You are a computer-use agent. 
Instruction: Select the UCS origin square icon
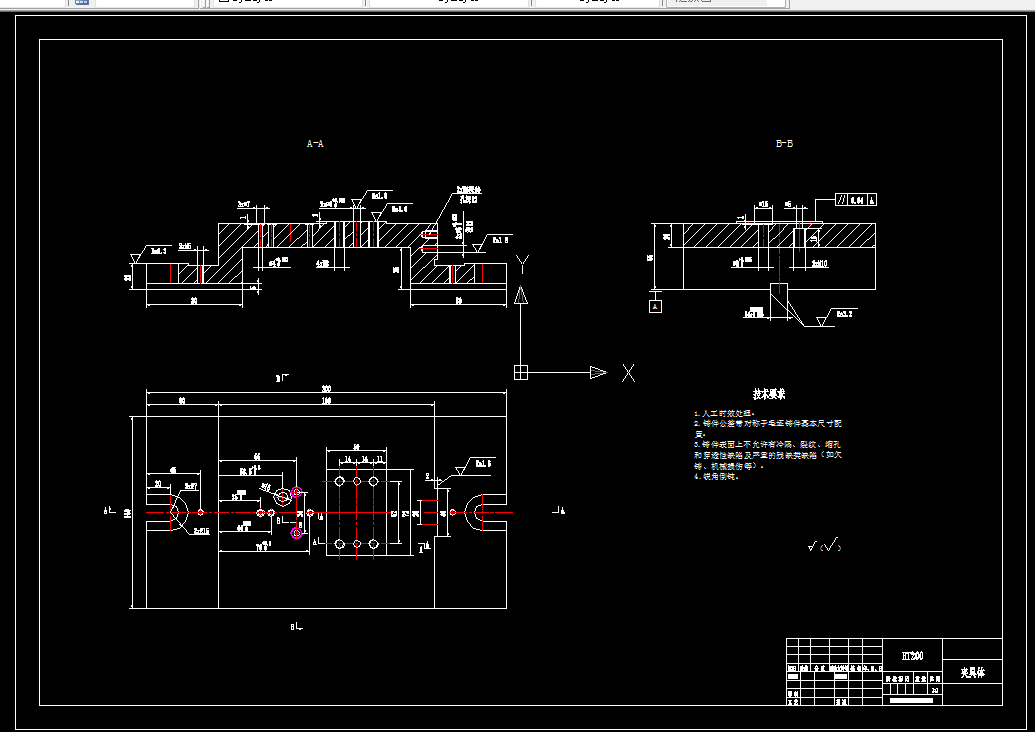point(521,372)
